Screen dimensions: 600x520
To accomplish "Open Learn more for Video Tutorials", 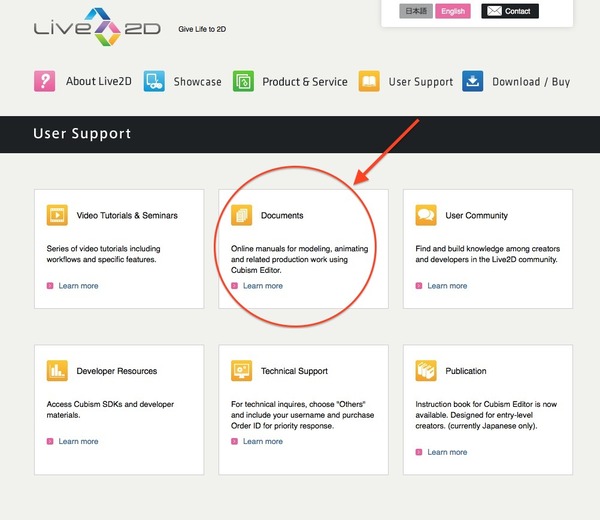I will click(78, 286).
